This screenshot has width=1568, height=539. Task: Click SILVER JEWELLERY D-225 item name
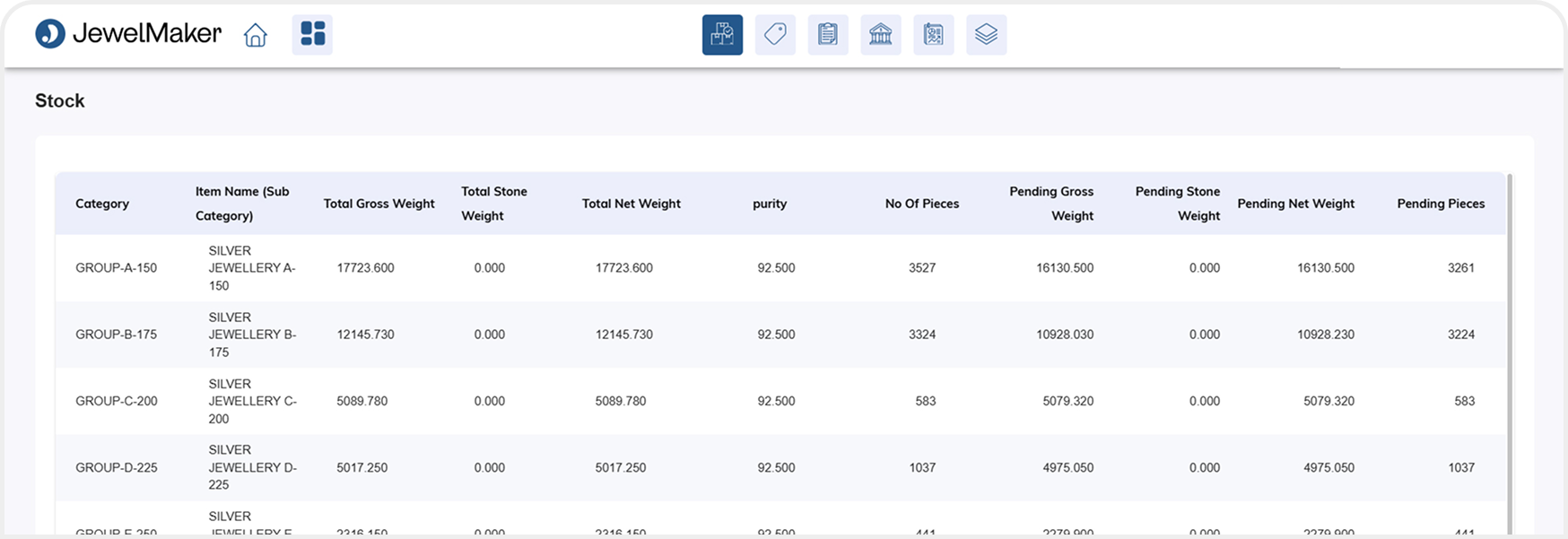tap(252, 467)
